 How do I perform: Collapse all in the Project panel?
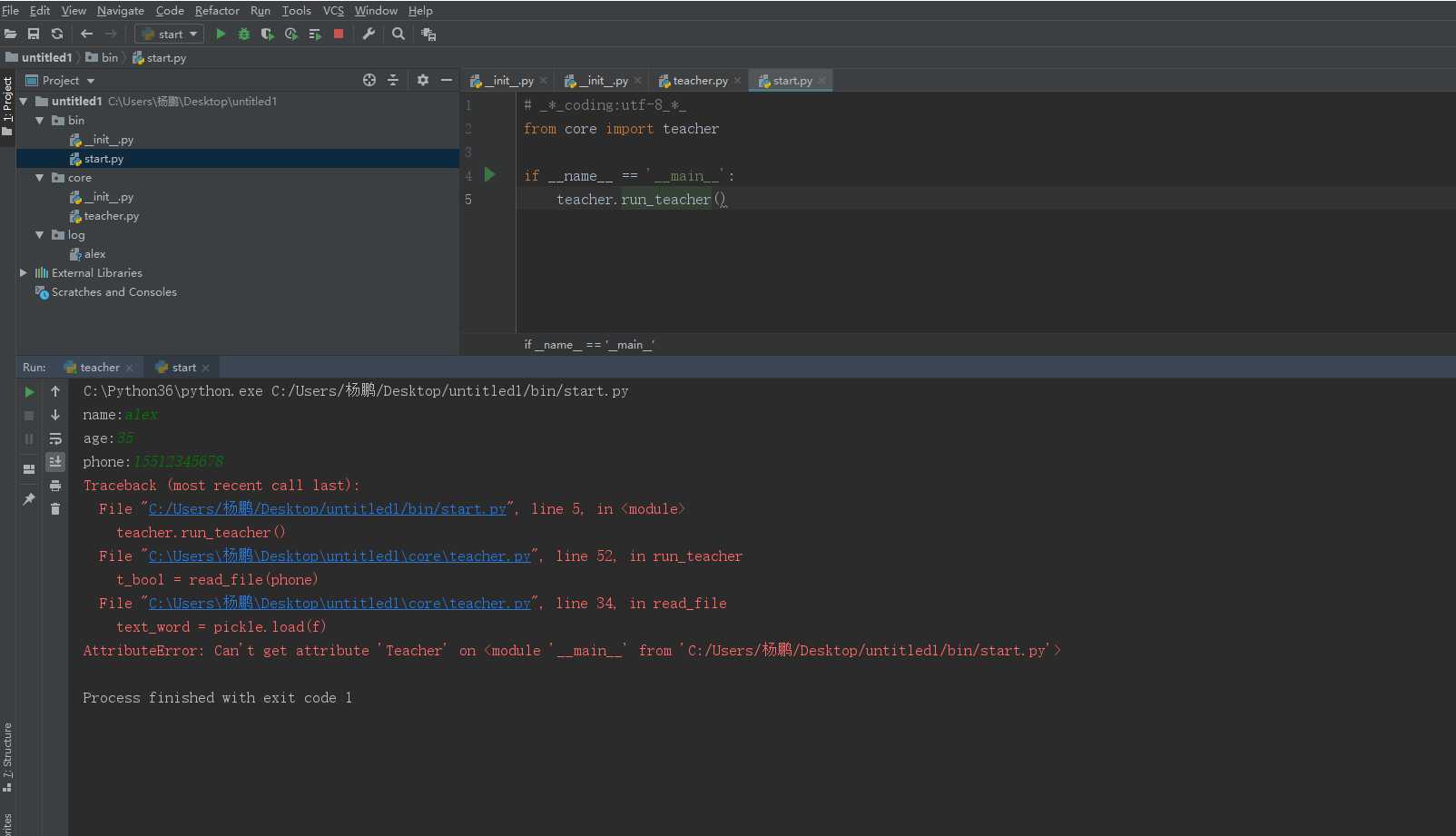[x=393, y=80]
